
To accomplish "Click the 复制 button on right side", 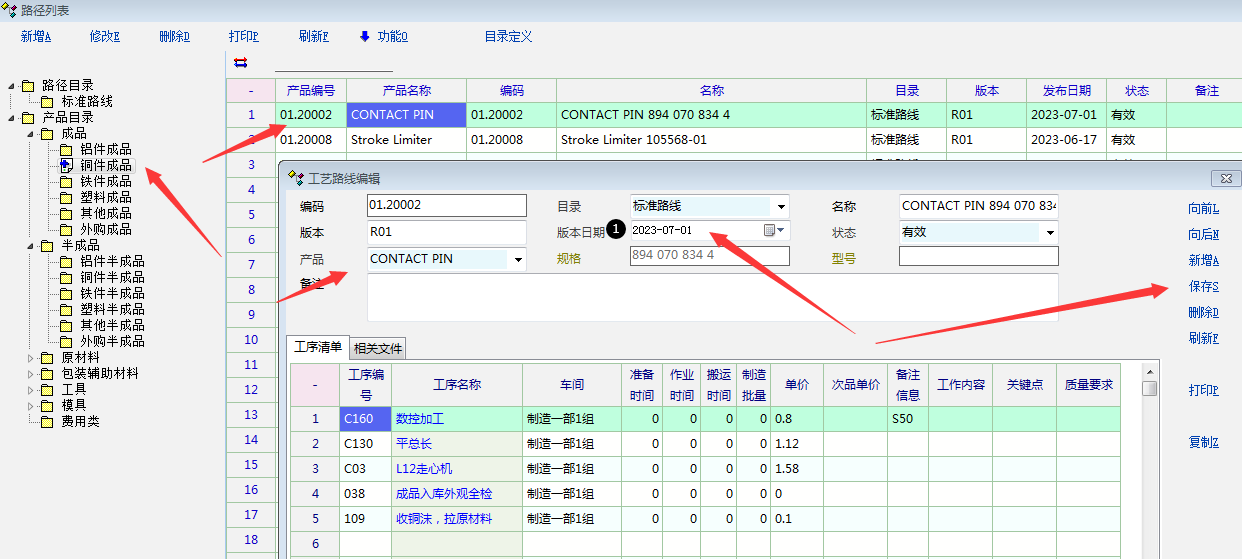I will click(1203, 442).
